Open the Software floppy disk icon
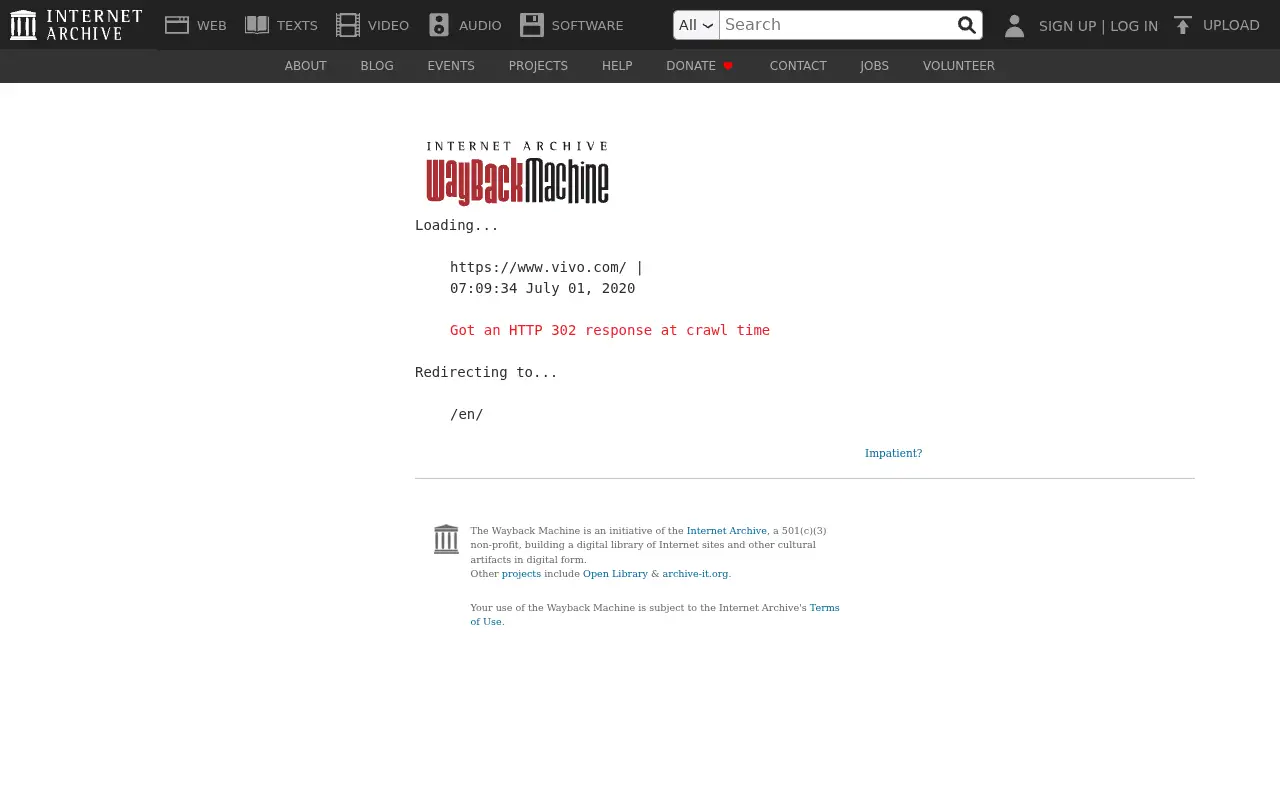This screenshot has height=800, width=1280. tap(531, 25)
